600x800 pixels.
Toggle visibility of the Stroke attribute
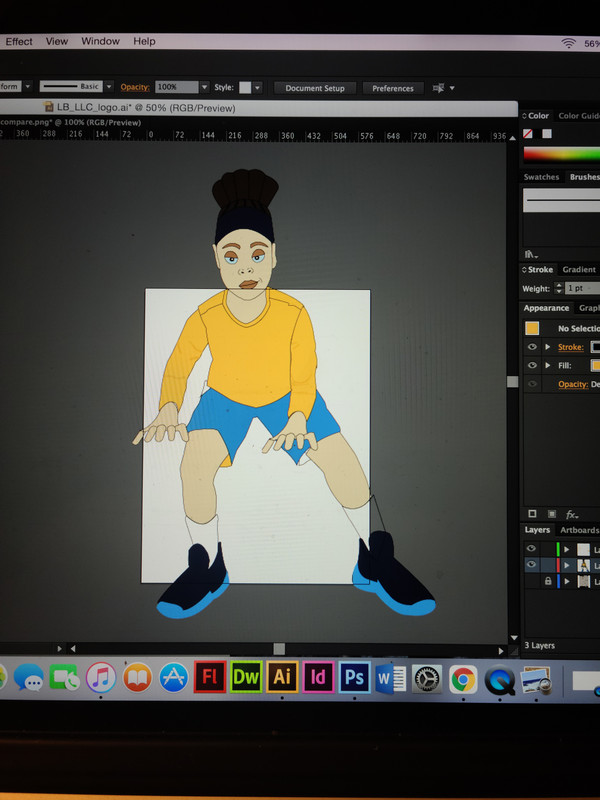point(532,347)
